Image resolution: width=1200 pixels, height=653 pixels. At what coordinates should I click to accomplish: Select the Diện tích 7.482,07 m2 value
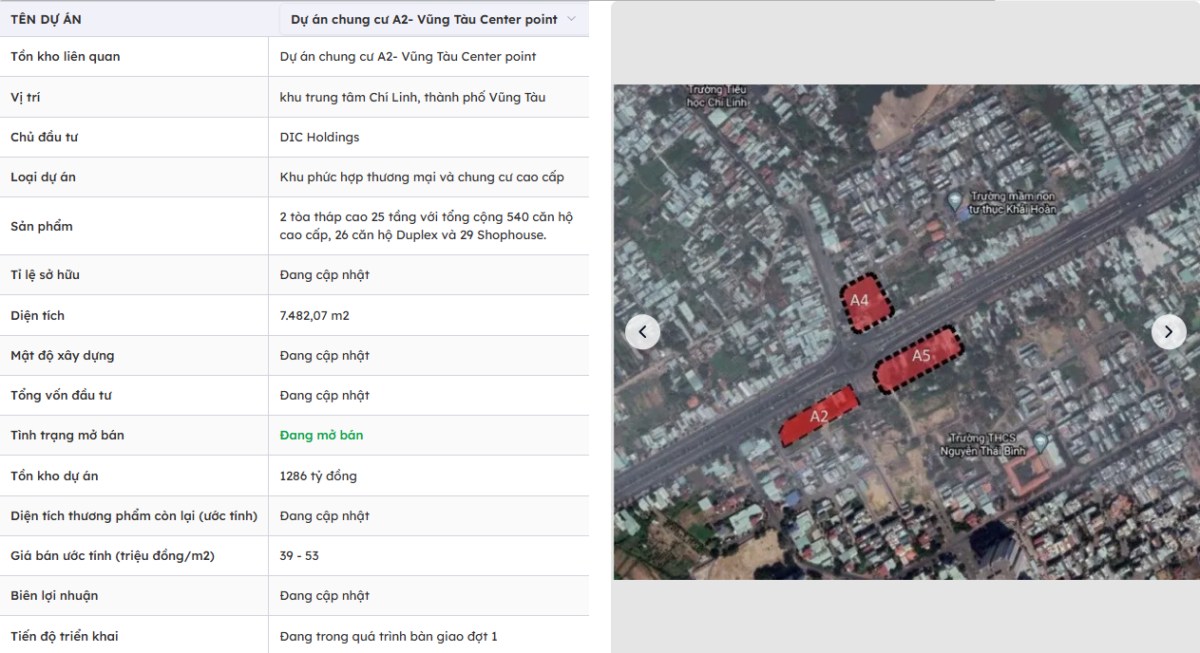pyautogui.click(x=315, y=316)
